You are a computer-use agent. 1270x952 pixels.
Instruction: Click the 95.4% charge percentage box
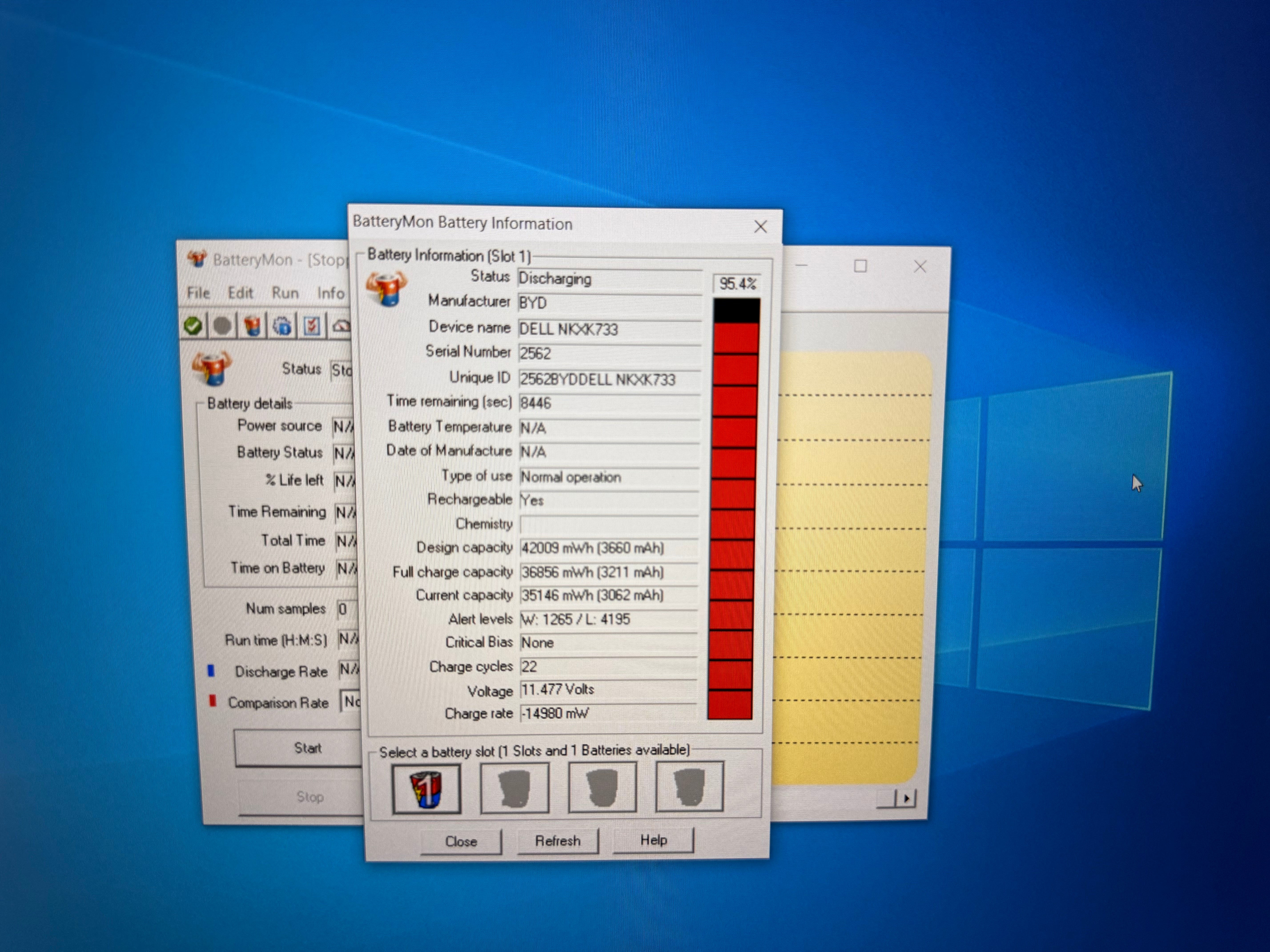pyautogui.click(x=737, y=284)
